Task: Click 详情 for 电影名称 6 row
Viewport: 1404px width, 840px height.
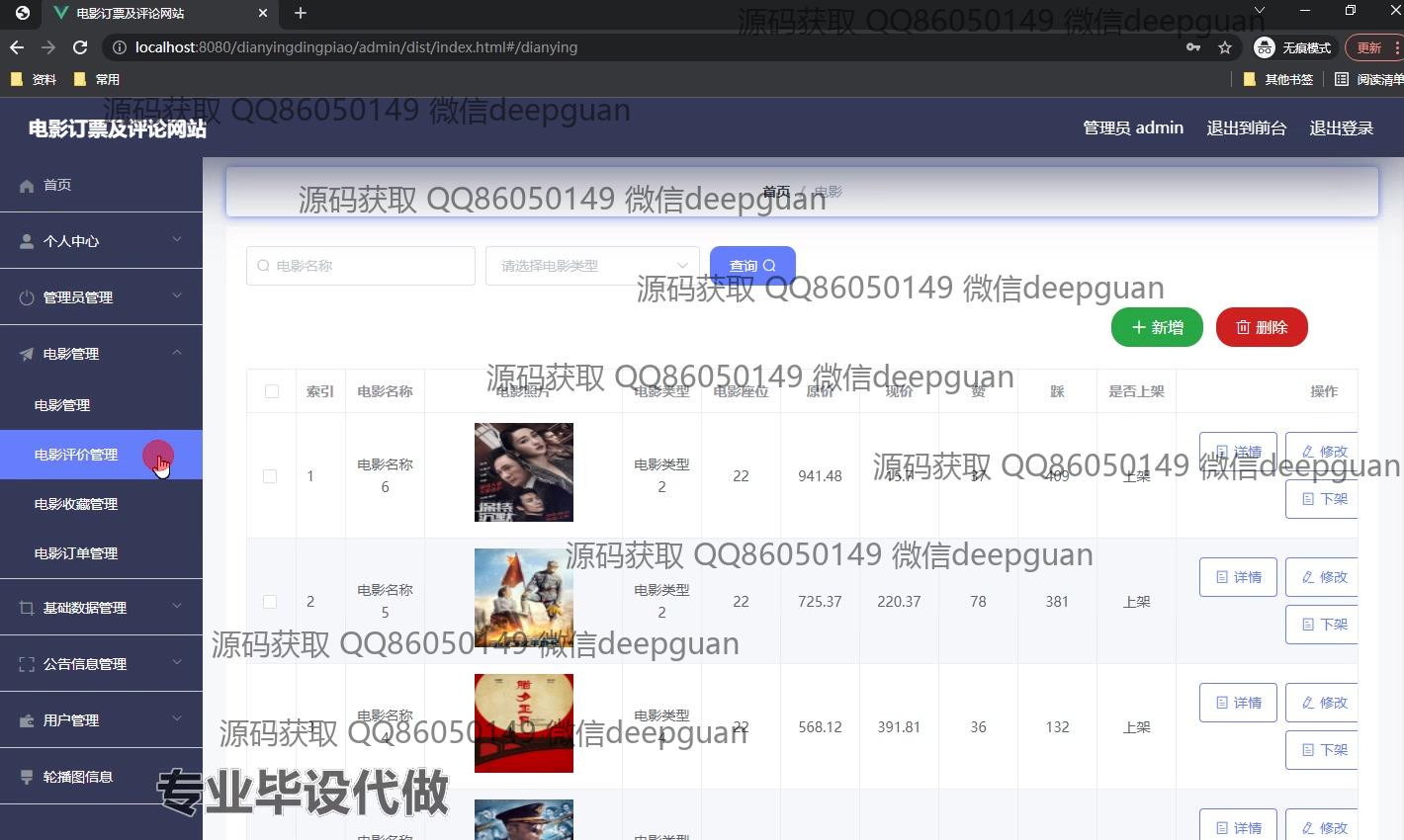Action: coord(1238,452)
